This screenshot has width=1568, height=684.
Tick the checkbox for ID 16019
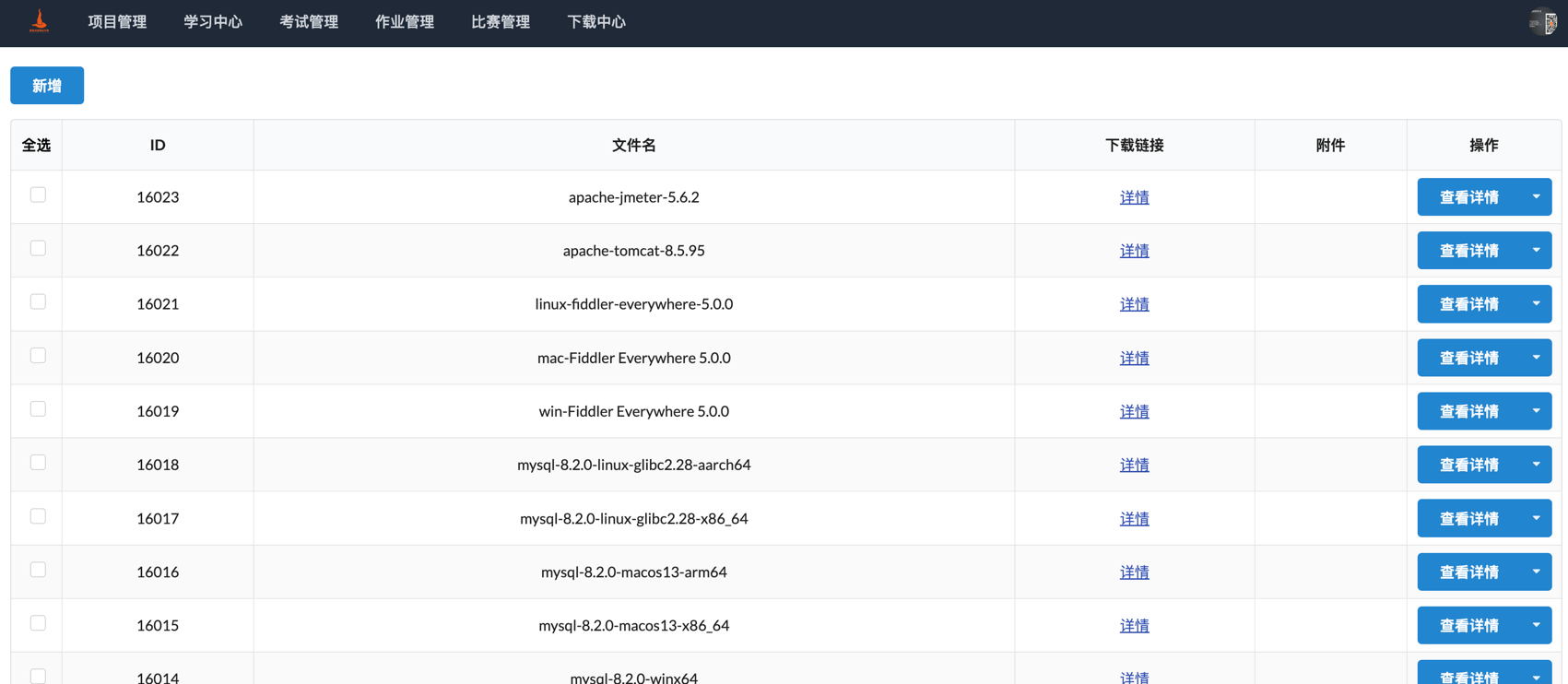[38, 409]
